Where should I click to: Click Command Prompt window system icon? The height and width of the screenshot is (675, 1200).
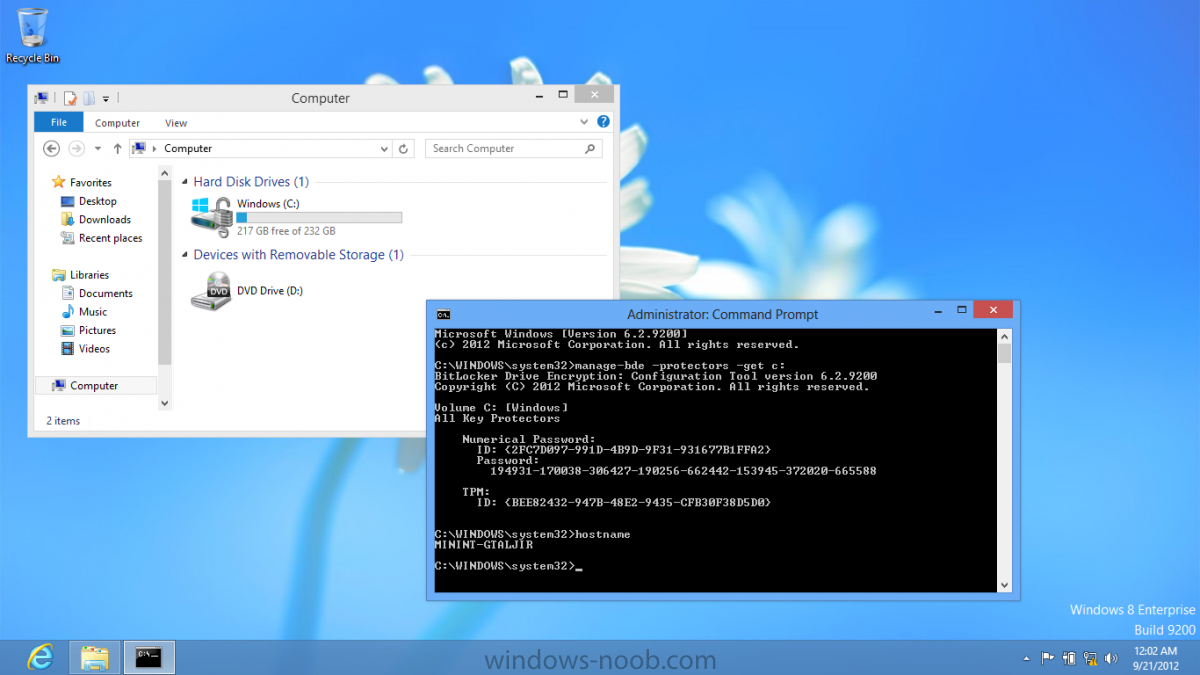coord(443,314)
